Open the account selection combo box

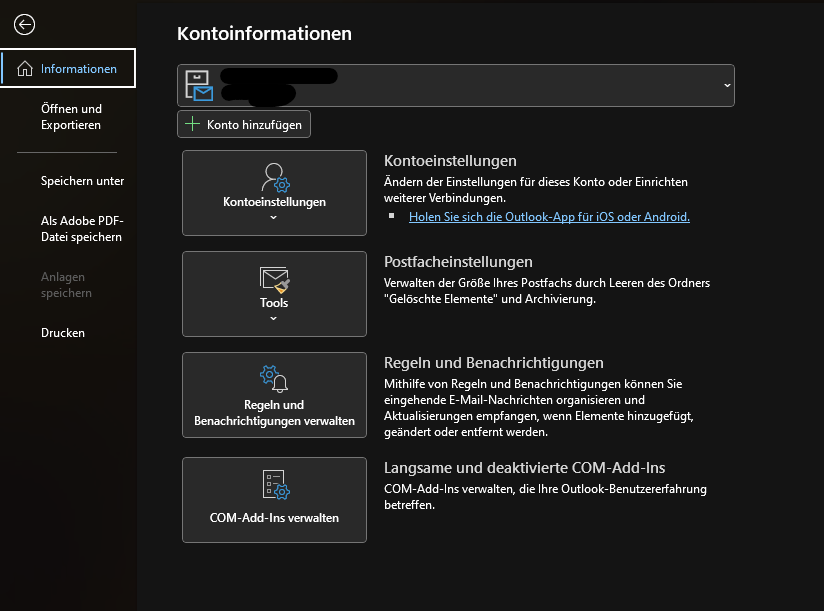click(456, 86)
